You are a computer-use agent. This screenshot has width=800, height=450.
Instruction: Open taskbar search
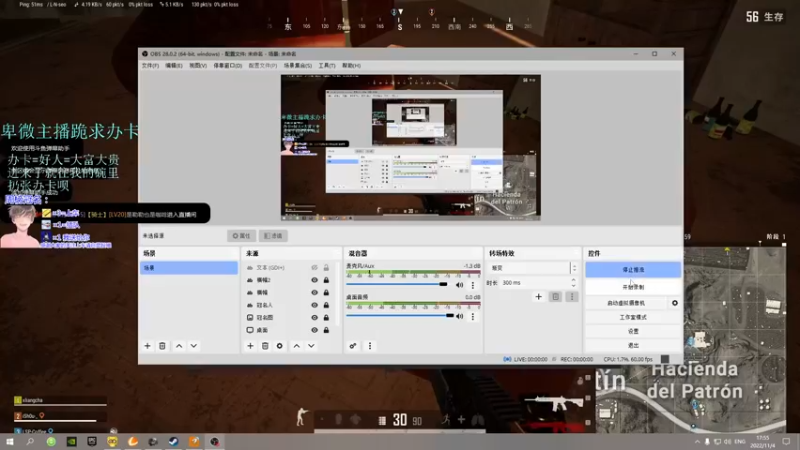click(x=30, y=441)
